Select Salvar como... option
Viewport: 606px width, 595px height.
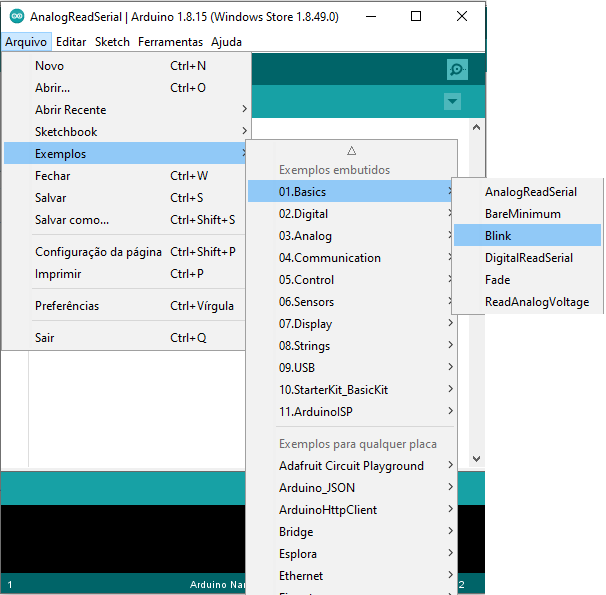click(124, 220)
